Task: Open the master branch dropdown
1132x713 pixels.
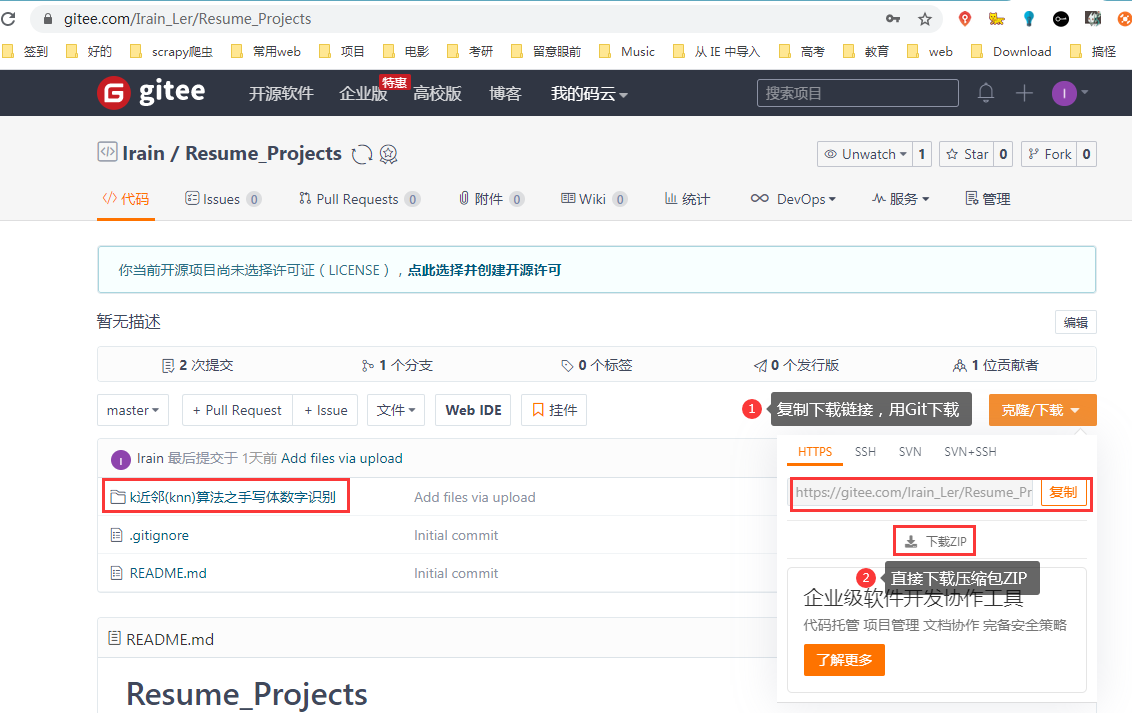Action: point(133,410)
